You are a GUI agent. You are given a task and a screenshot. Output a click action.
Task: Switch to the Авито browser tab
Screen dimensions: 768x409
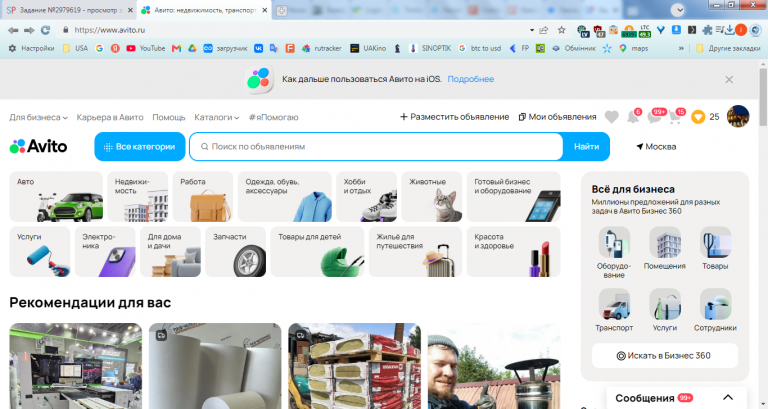pyautogui.click(x=204, y=10)
